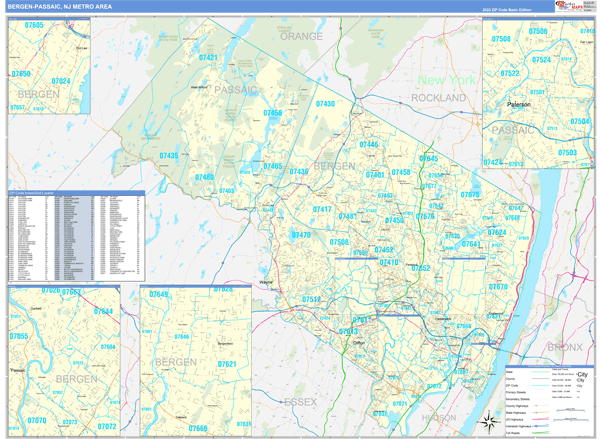Select the ORANGE county label
This screenshot has width=600, height=439.
point(301,36)
